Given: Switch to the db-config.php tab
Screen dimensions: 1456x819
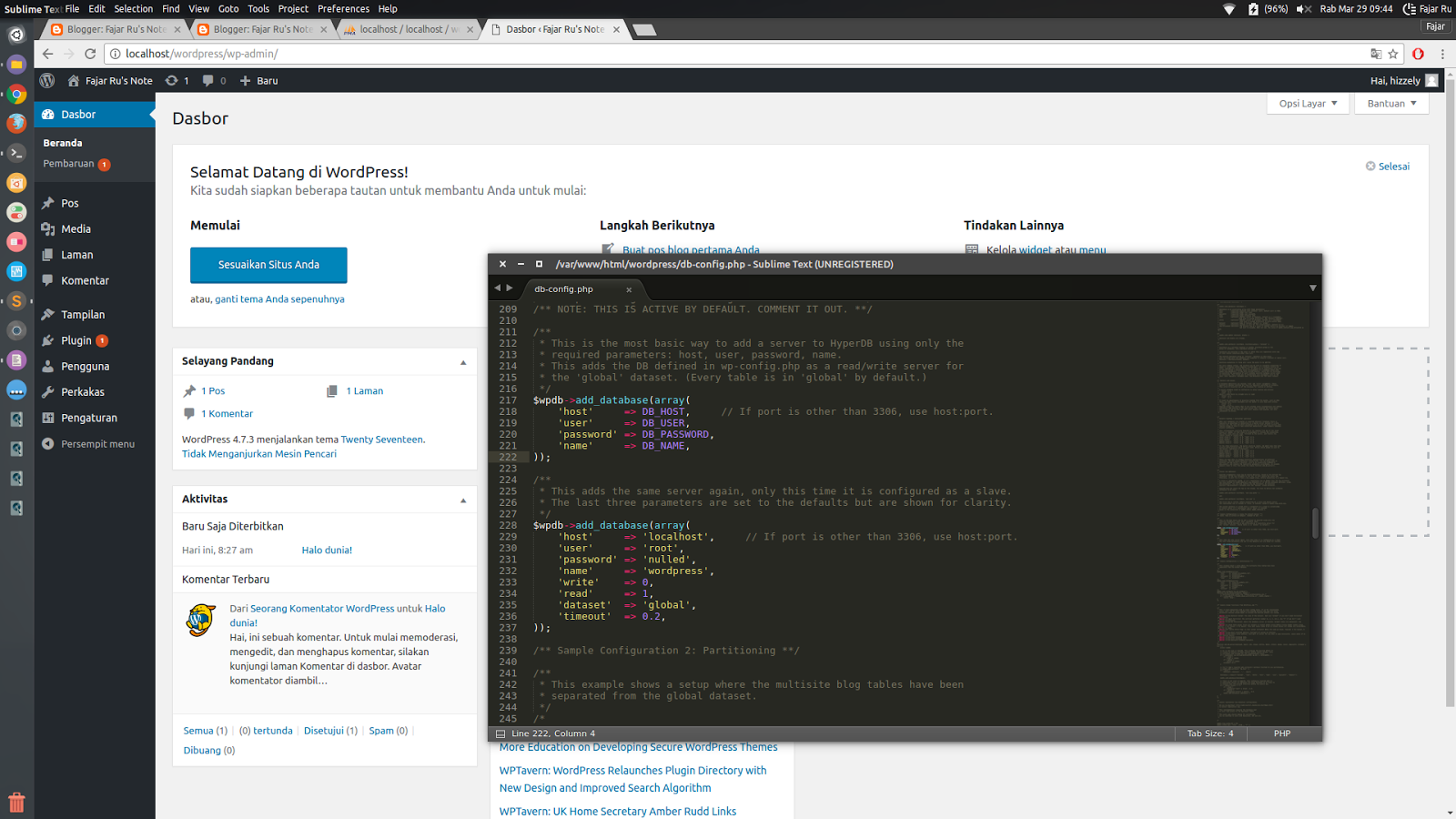Looking at the screenshot, I should point(564,289).
